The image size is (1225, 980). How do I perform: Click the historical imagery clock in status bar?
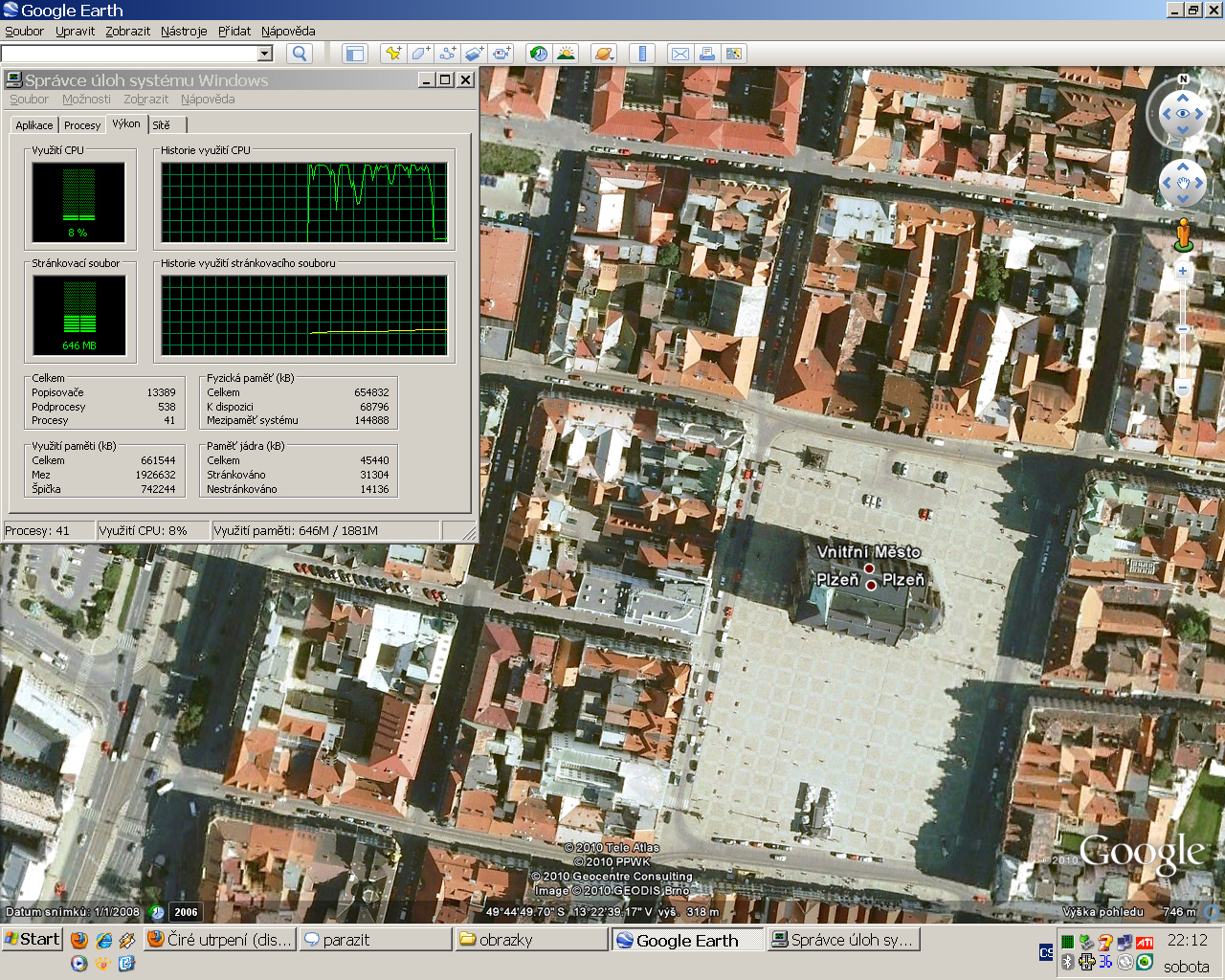157,912
